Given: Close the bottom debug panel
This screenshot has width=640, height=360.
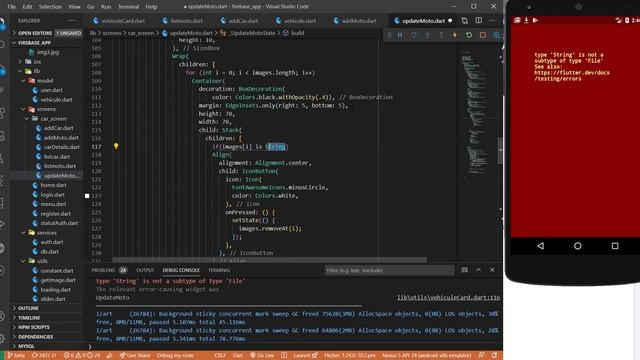Looking at the screenshot, I should point(492,270).
